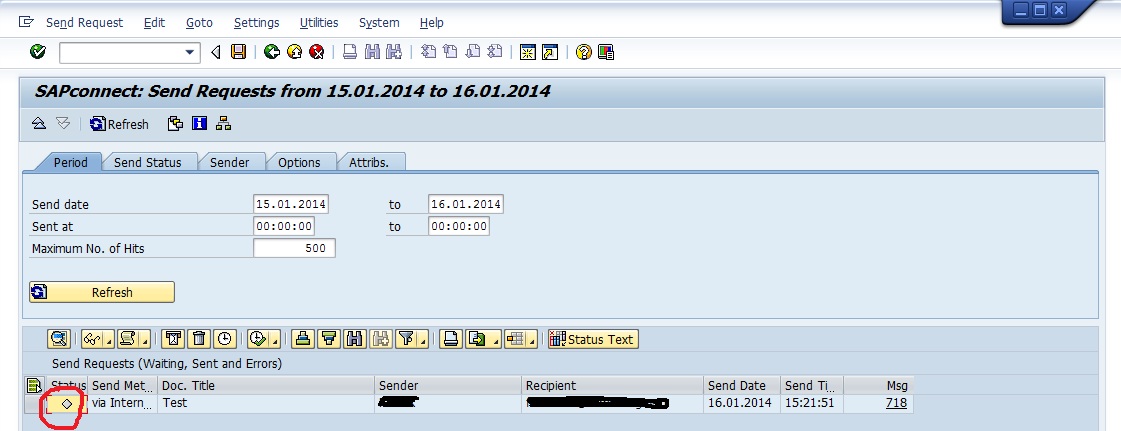Open the transaction command field dropdown
The image size is (1121, 431).
point(189,52)
